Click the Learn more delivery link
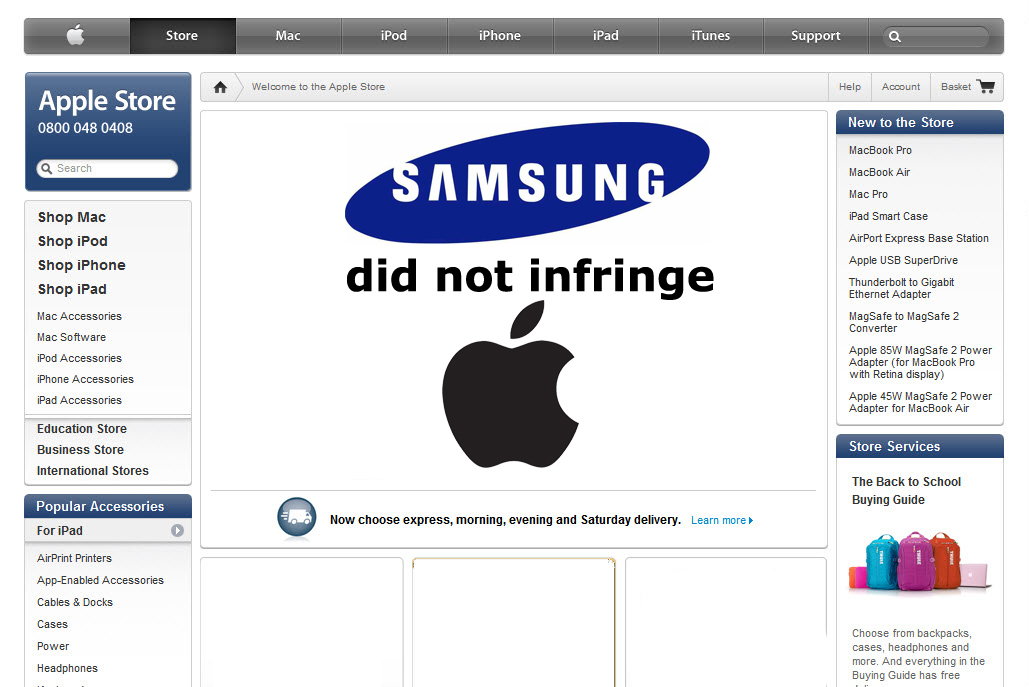1029x687 pixels. click(722, 520)
